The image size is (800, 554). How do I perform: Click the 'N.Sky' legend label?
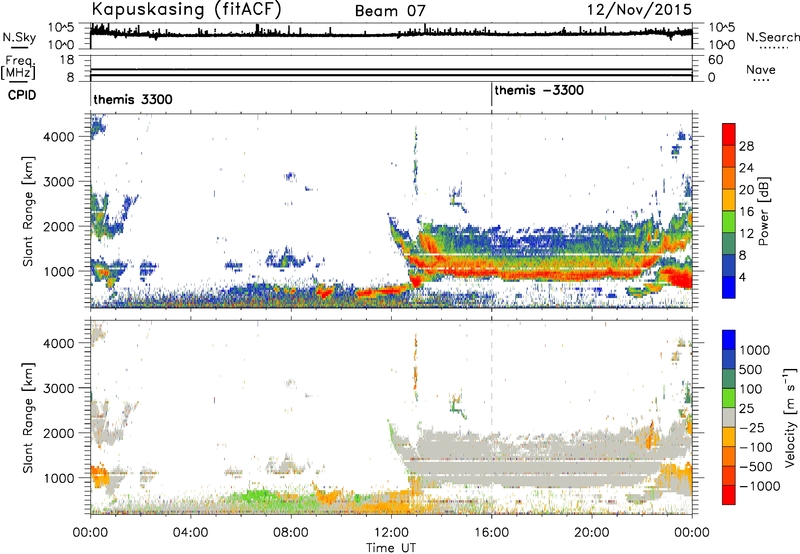point(19,37)
